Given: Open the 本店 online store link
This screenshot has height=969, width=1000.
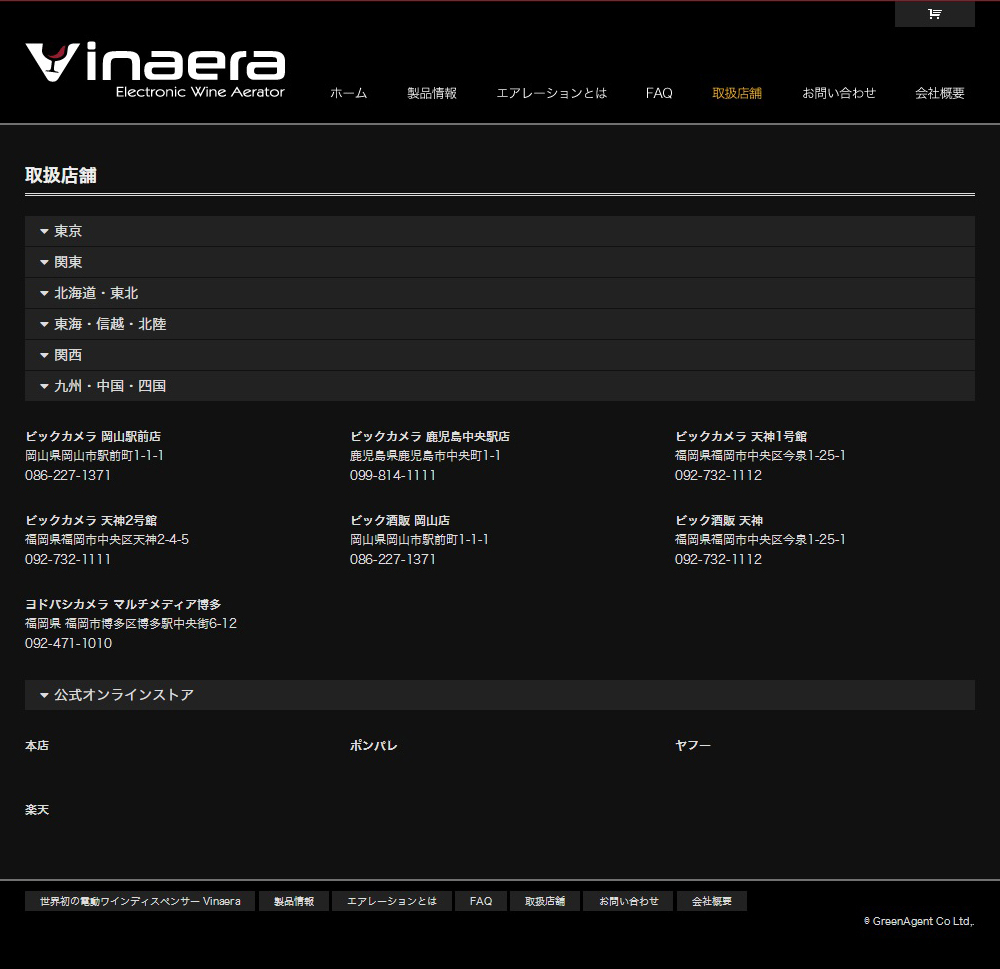Looking at the screenshot, I should click(x=37, y=745).
